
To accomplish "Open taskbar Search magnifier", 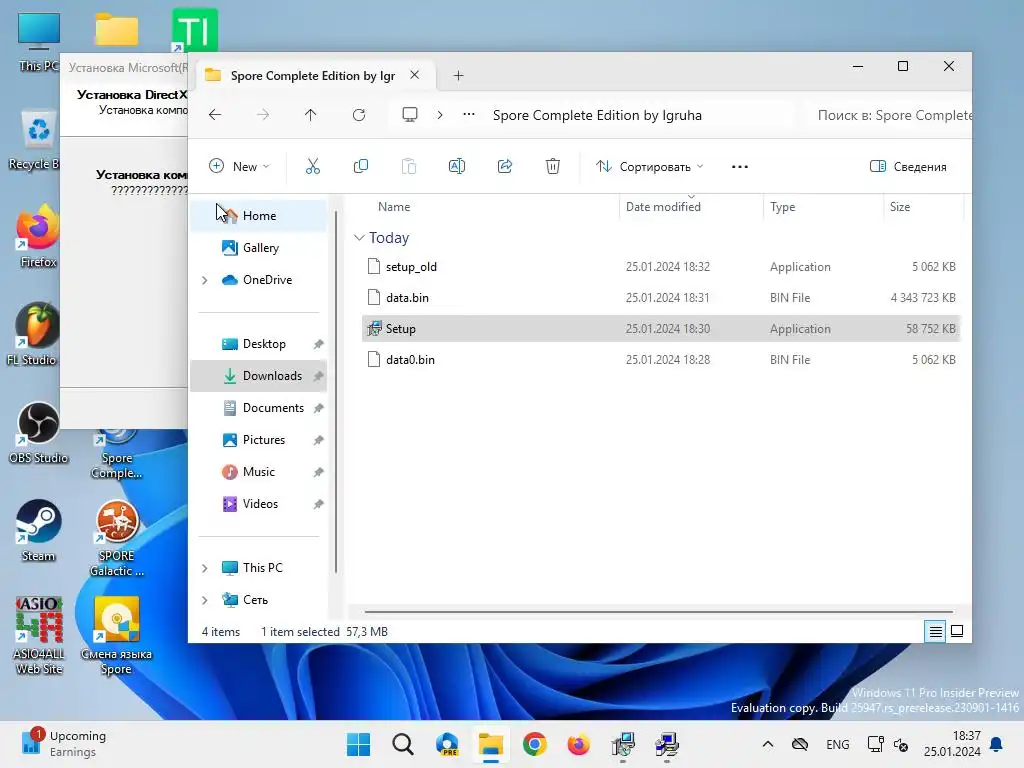I will [x=402, y=744].
